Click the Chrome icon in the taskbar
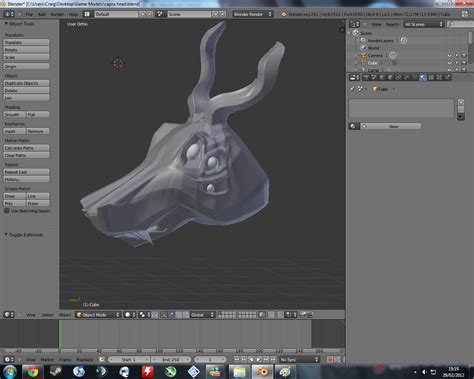Screen dimensions: 474x379 (x=32, y=372)
